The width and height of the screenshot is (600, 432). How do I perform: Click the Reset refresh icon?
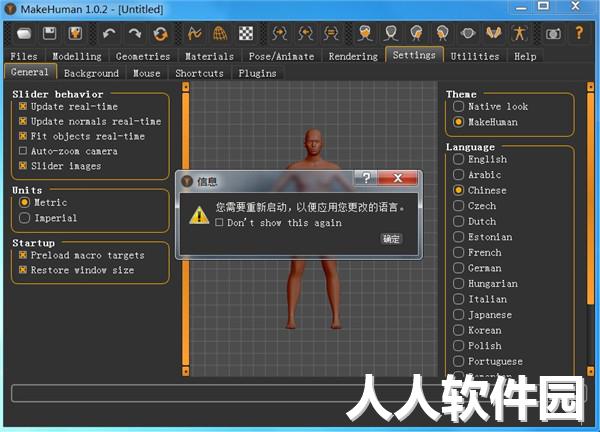(160, 34)
